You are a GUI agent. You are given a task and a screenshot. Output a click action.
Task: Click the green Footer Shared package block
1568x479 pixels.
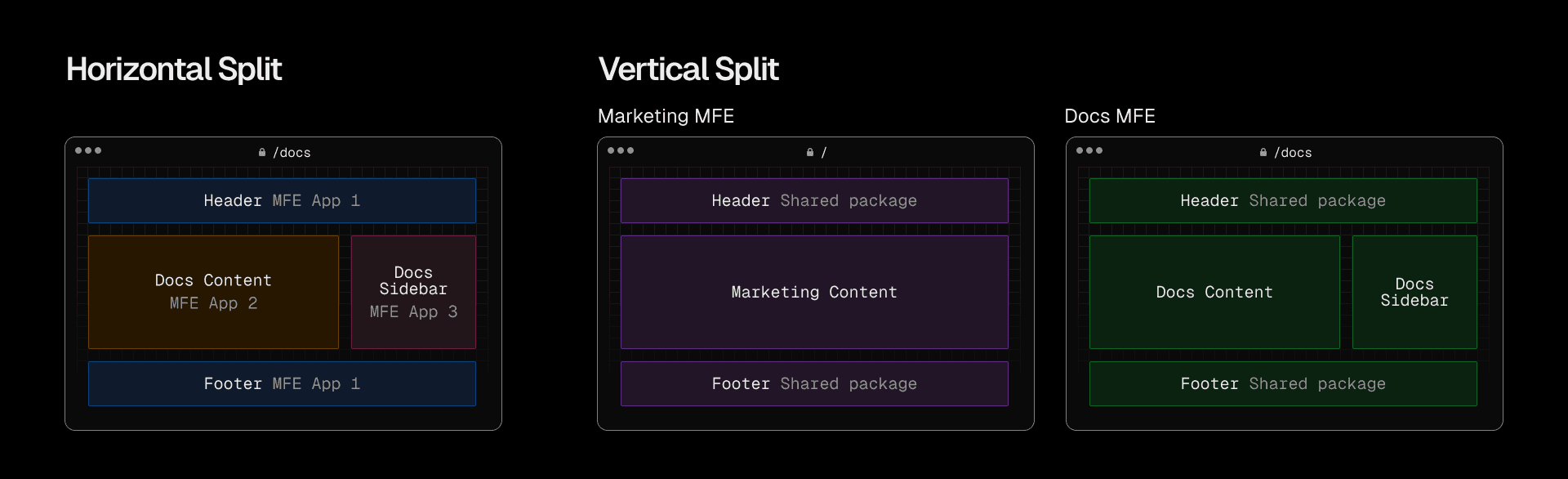pos(1283,384)
